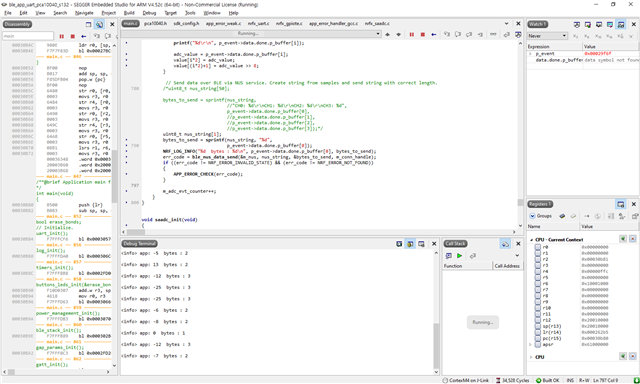Pause execution in Disassembly panel toolbar
640x384 pixels.
62,36
